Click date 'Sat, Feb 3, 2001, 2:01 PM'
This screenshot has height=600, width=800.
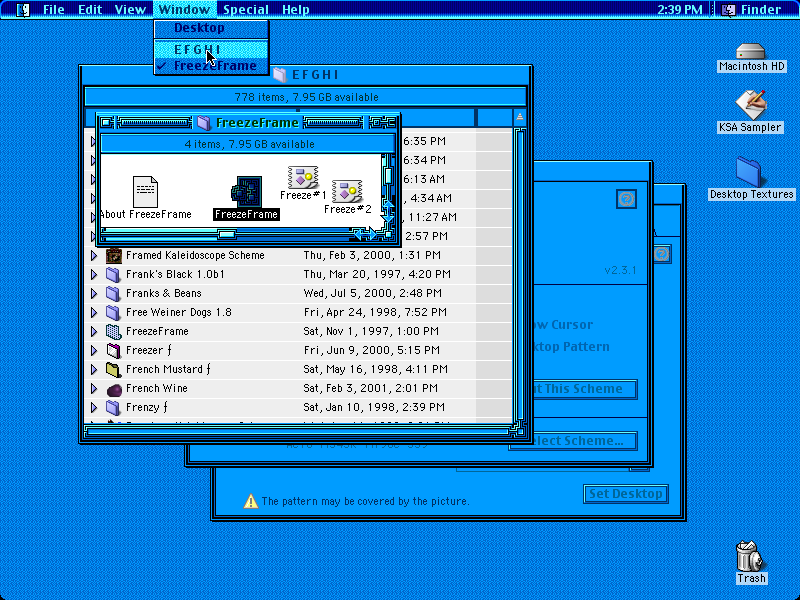pos(371,389)
